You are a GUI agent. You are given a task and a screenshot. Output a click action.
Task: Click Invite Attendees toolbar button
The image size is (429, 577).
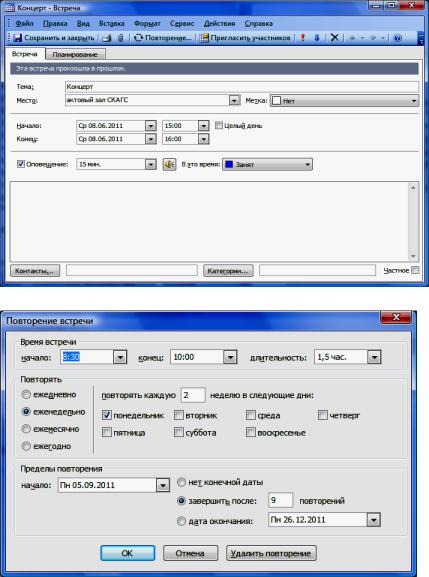pos(245,38)
